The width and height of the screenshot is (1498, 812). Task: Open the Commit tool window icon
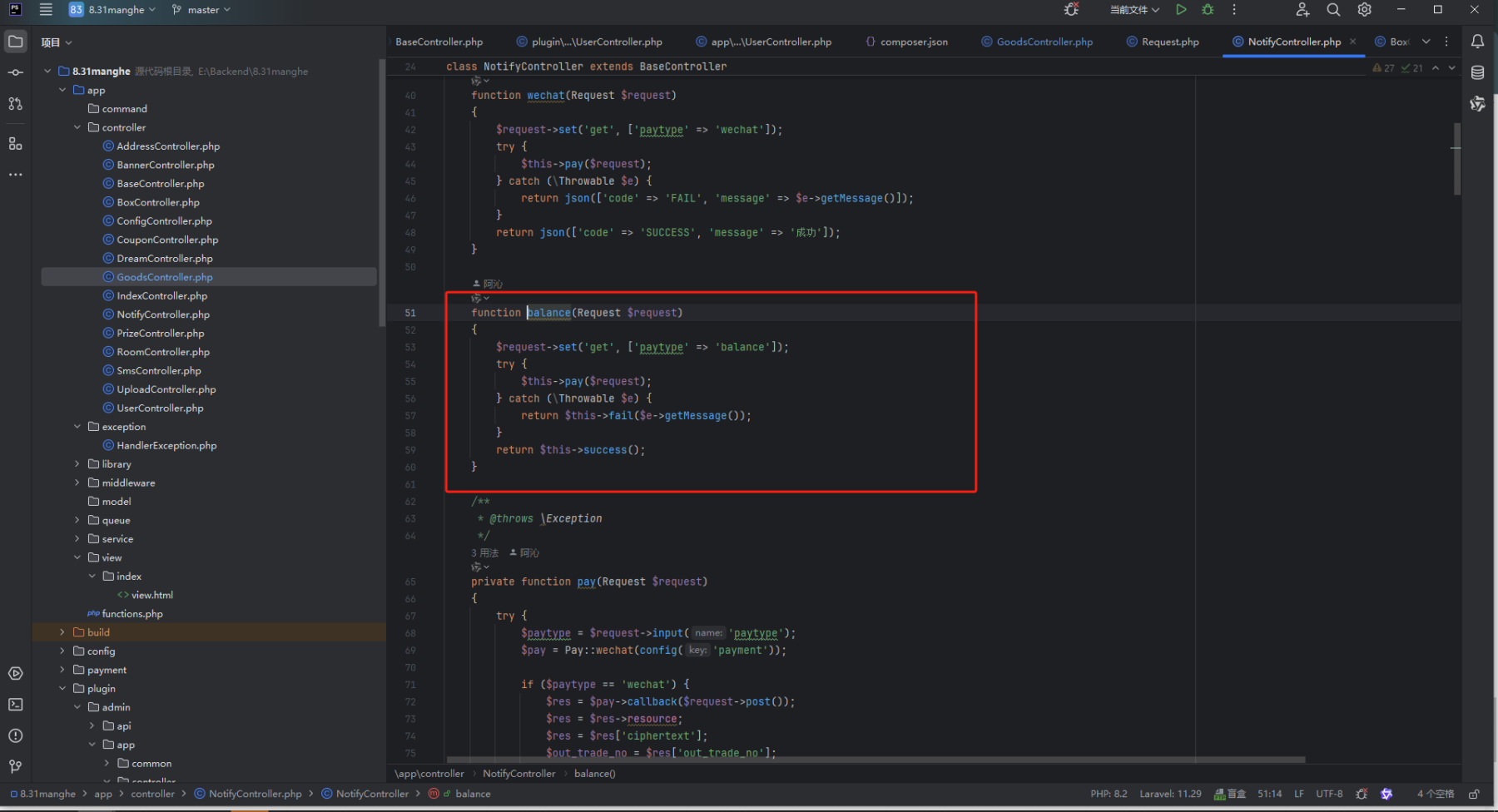pos(16,72)
